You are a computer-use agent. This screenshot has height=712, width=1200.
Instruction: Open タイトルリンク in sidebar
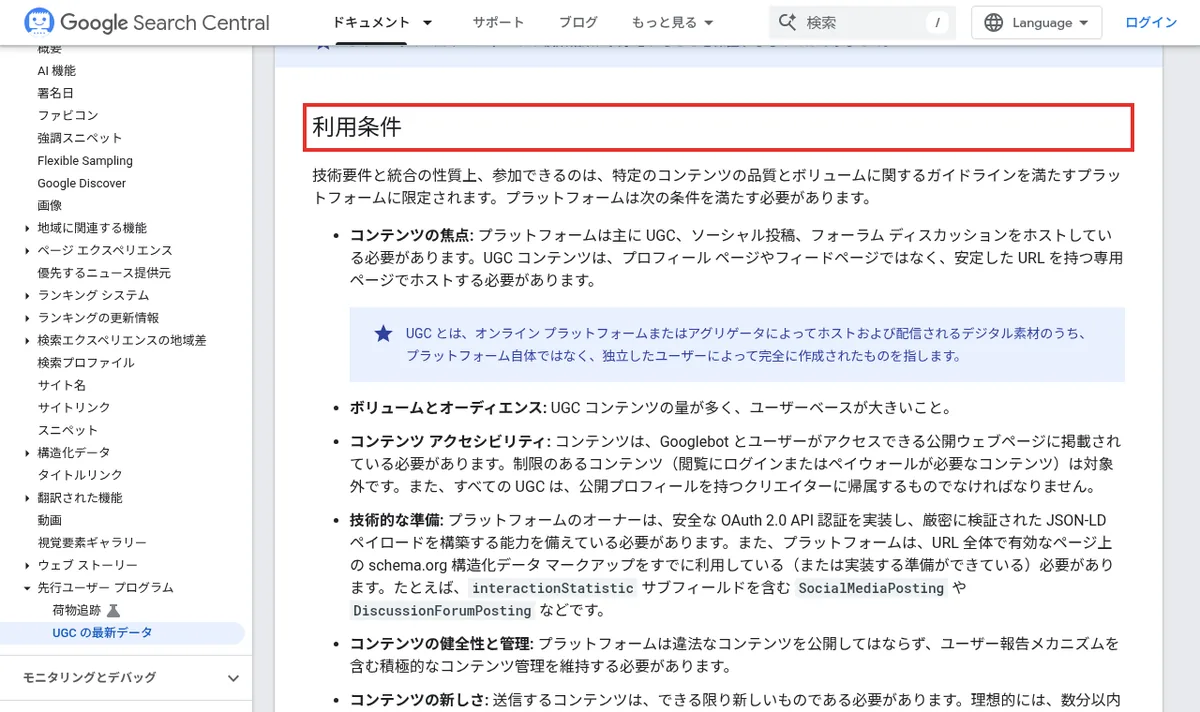[80, 475]
